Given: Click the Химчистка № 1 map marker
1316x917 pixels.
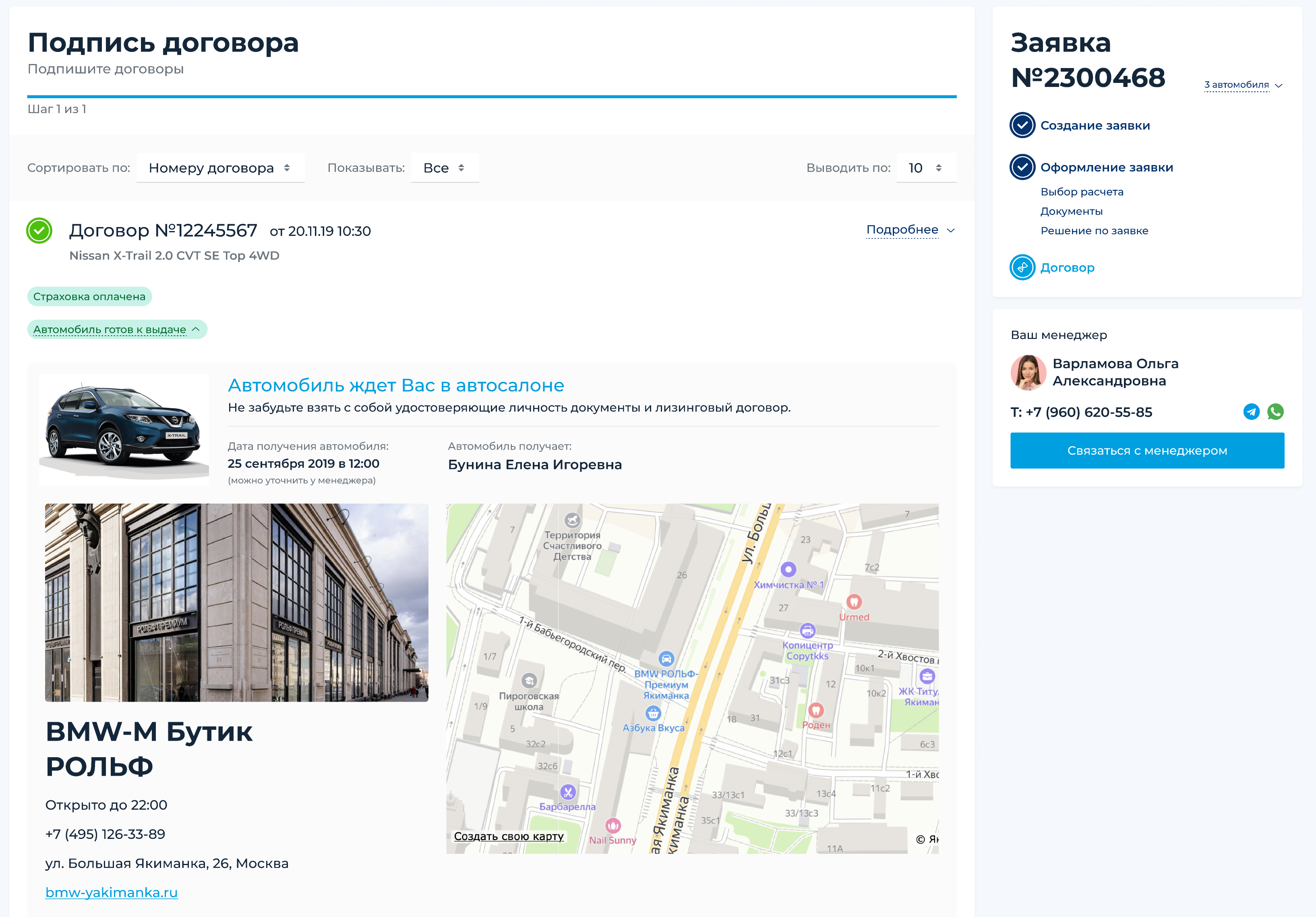Looking at the screenshot, I should point(789,569).
